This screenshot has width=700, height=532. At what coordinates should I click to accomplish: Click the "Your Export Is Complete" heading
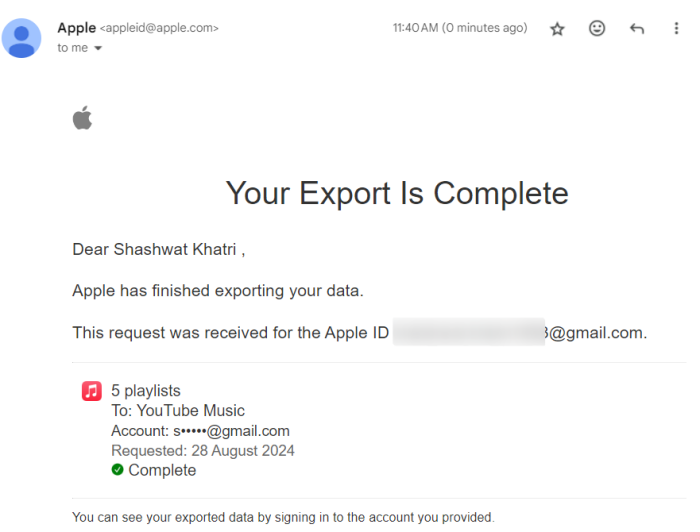tap(397, 192)
